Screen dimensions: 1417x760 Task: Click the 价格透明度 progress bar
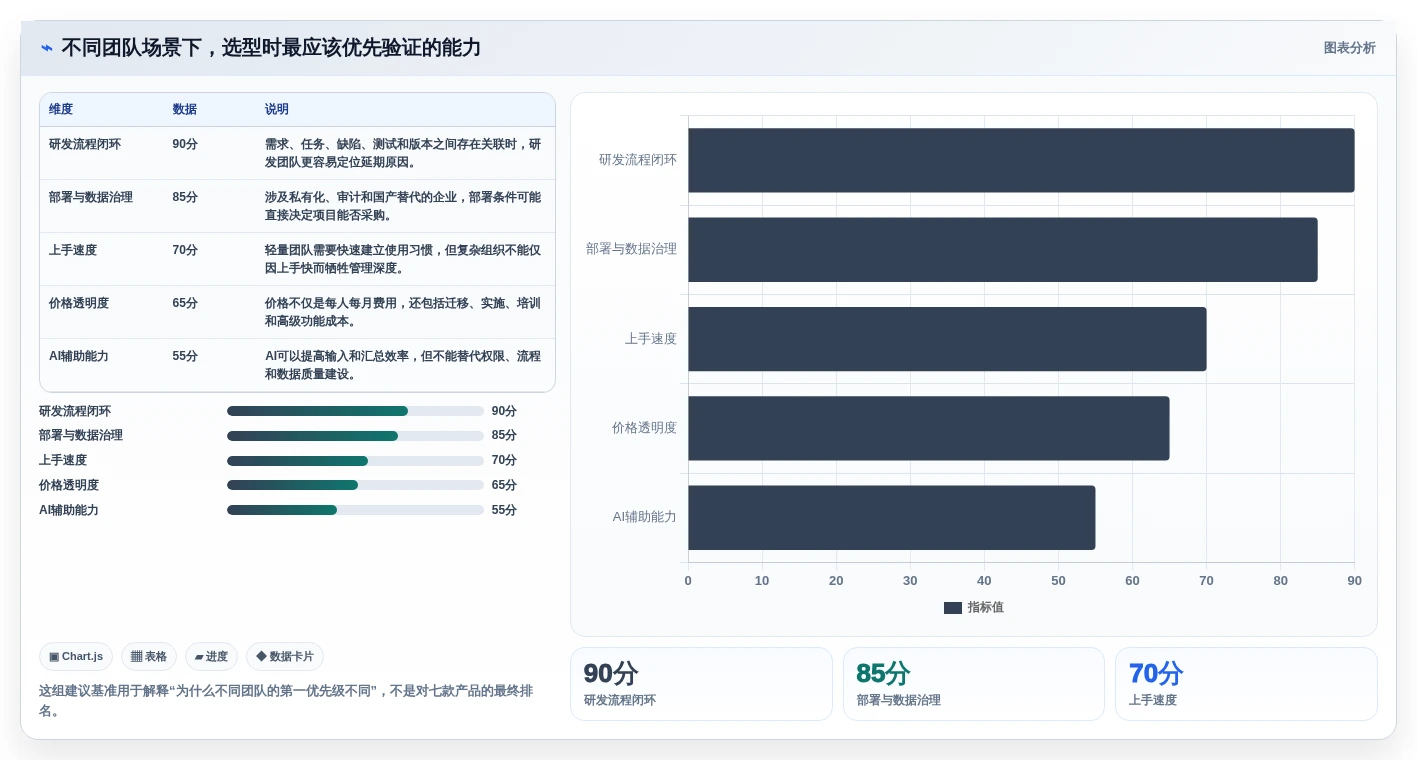click(x=355, y=485)
